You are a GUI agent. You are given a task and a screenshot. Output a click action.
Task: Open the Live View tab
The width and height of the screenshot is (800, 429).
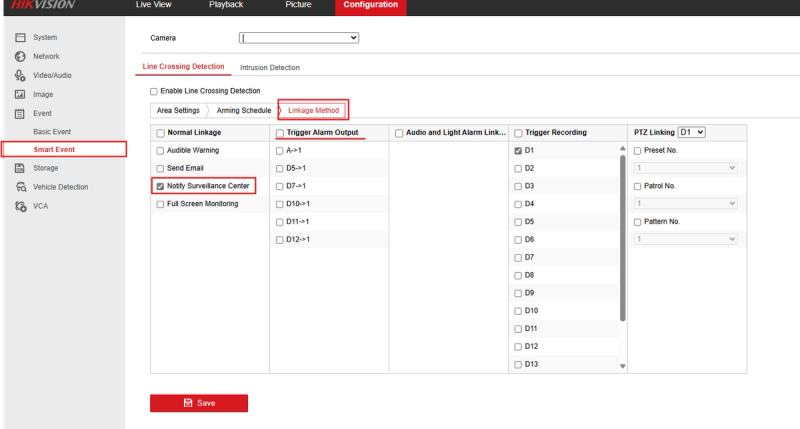(154, 5)
